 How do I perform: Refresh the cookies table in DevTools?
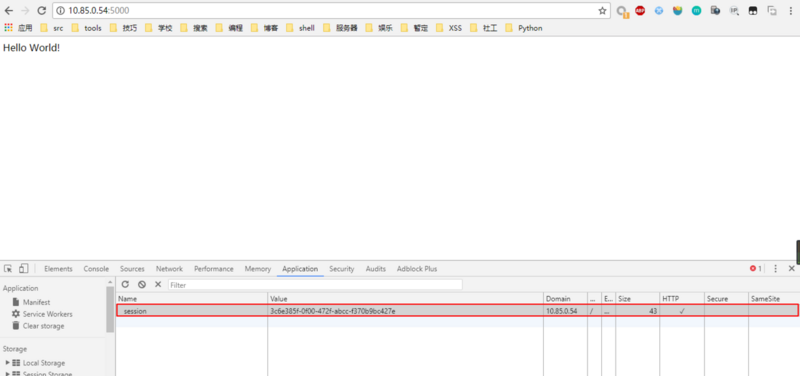(125, 285)
